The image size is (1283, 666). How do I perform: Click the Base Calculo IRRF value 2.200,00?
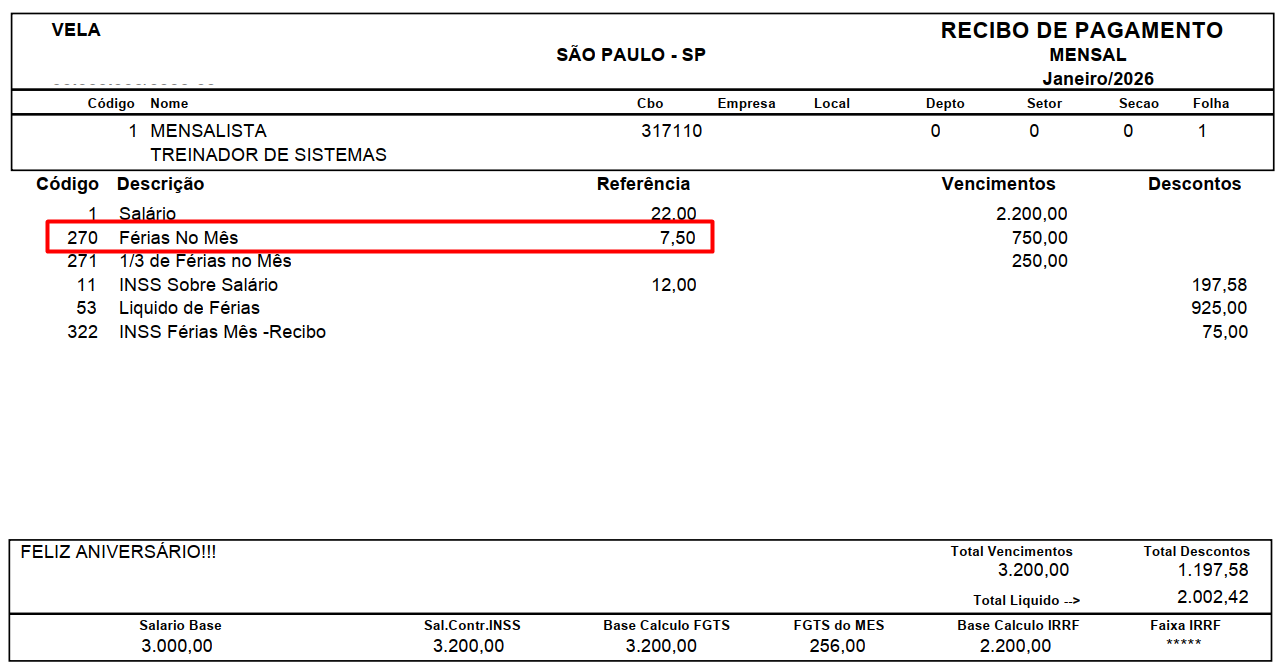1015,646
